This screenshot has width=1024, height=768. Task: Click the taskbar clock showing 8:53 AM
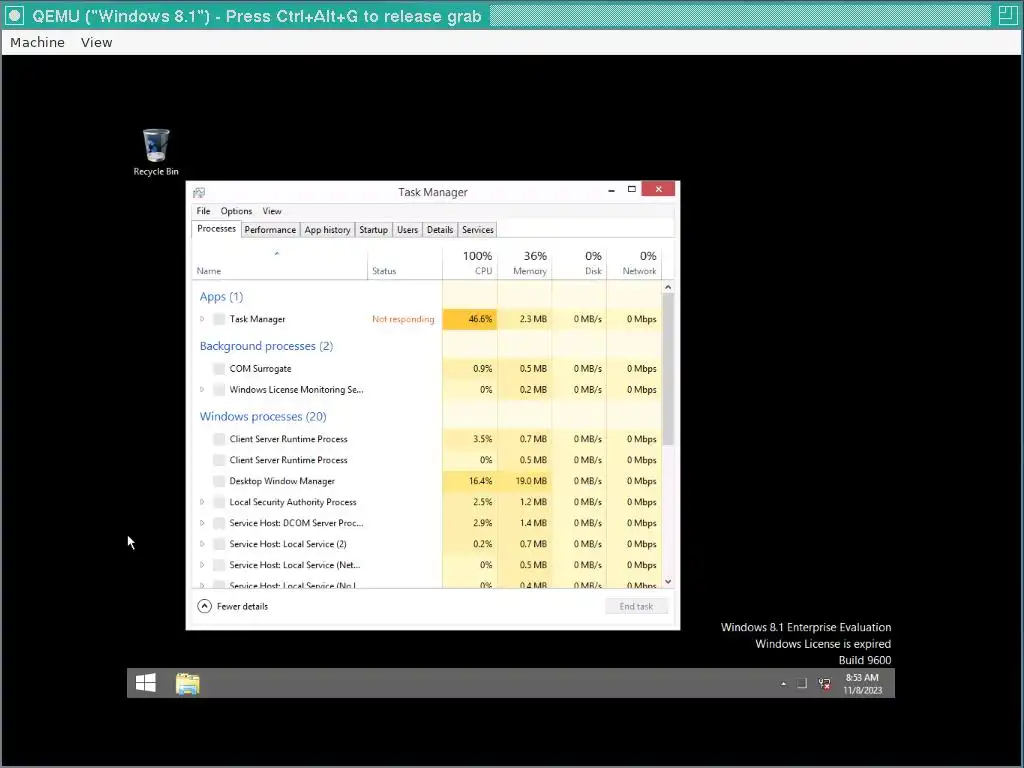(x=862, y=684)
